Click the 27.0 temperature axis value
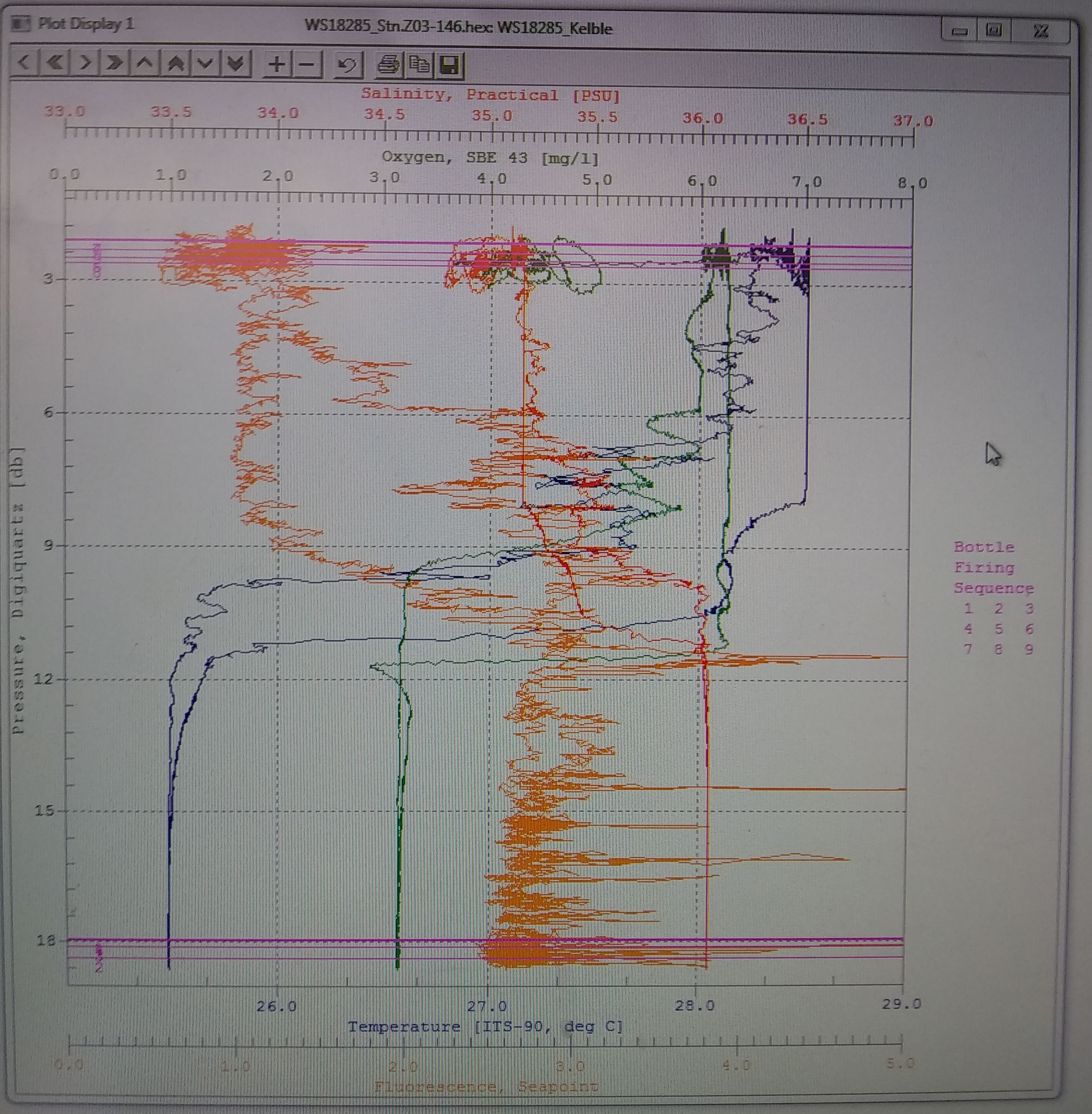This screenshot has width=1092, height=1114. 487,1005
